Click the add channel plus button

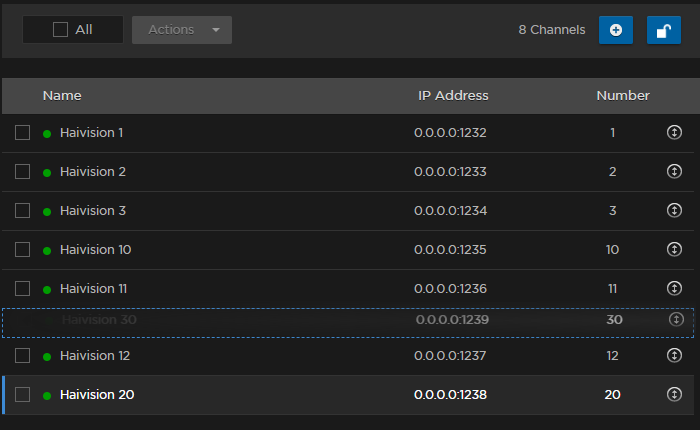tap(615, 30)
